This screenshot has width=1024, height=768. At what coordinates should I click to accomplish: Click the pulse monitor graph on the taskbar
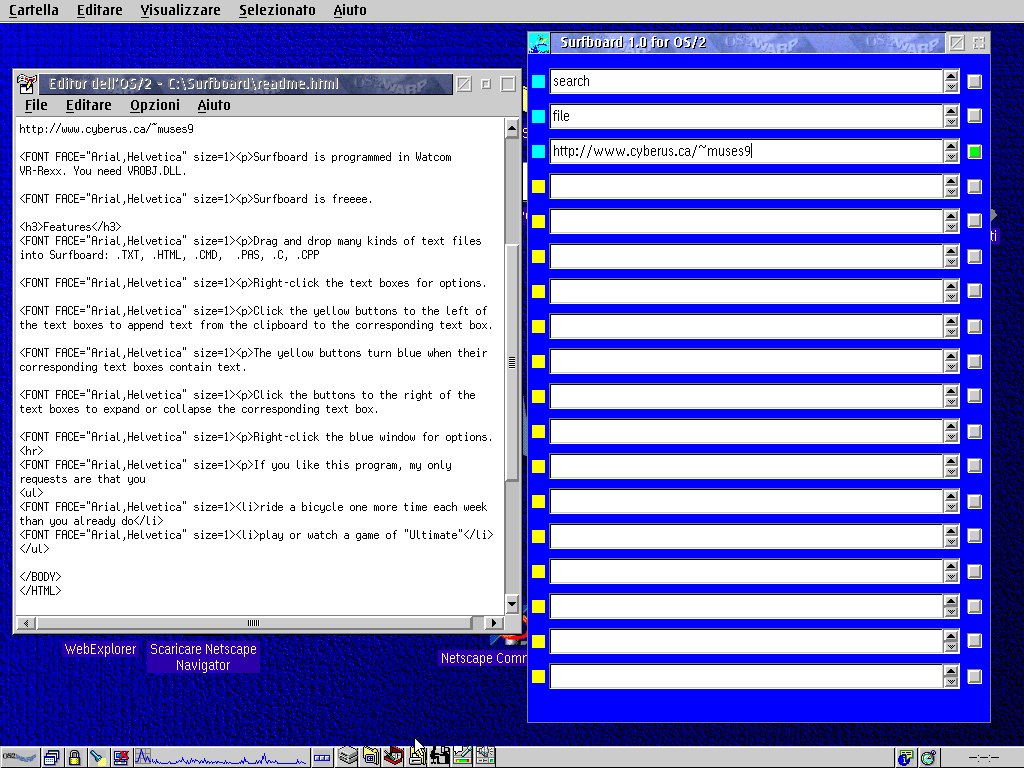220,756
